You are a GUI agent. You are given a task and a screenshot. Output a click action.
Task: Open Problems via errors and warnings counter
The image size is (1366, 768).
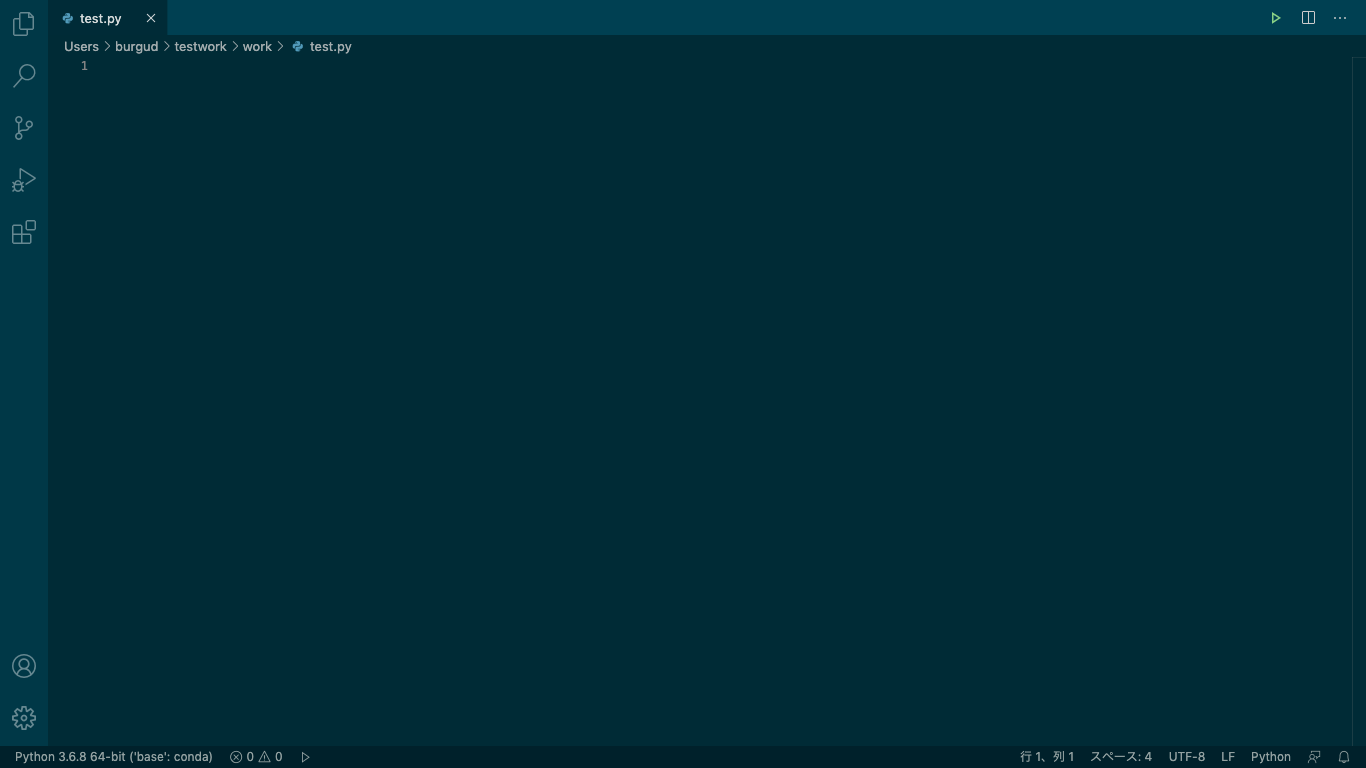point(256,757)
